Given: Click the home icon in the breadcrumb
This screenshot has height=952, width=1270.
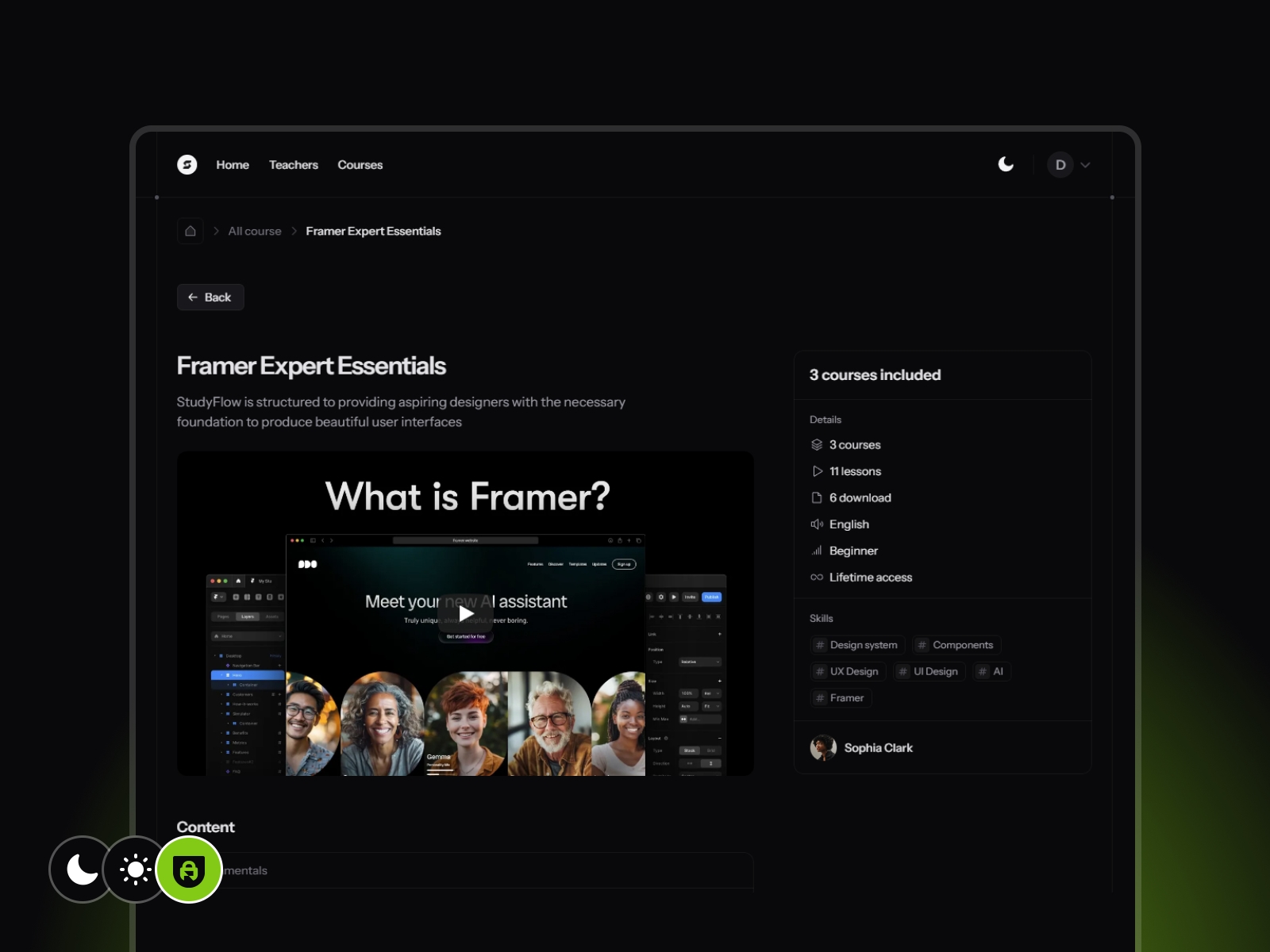Looking at the screenshot, I should tap(190, 231).
